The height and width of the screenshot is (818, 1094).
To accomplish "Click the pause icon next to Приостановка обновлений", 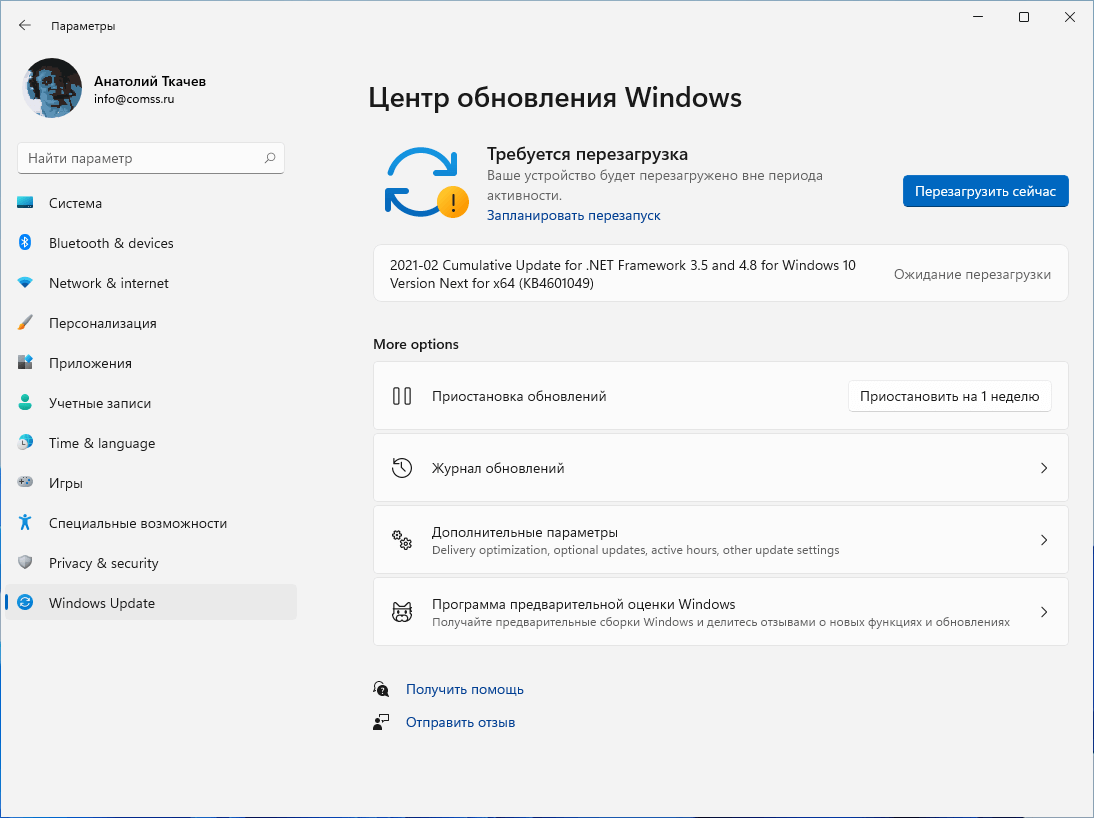I will click(402, 396).
